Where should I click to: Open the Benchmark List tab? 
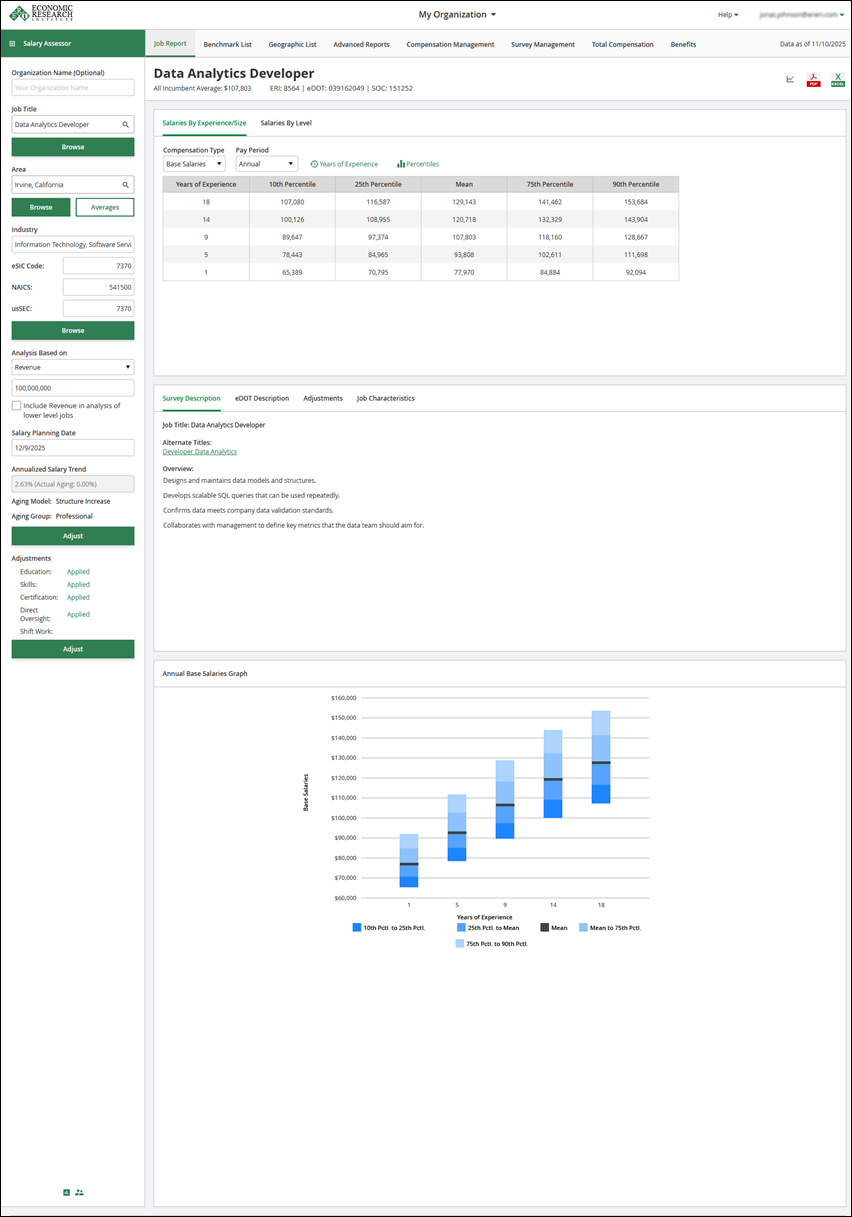click(x=227, y=44)
